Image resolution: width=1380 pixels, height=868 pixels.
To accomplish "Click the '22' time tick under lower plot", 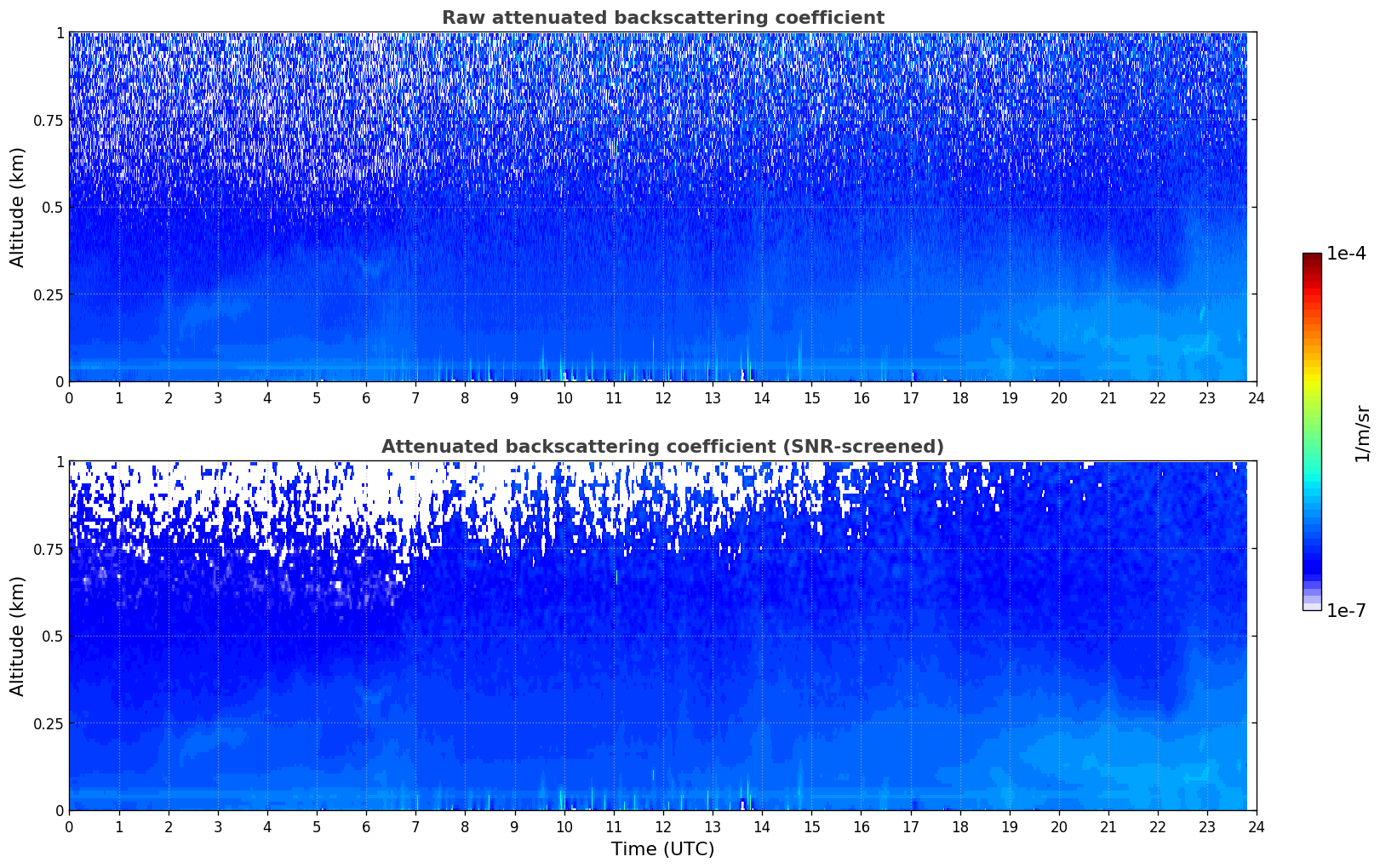I will [x=1158, y=826].
